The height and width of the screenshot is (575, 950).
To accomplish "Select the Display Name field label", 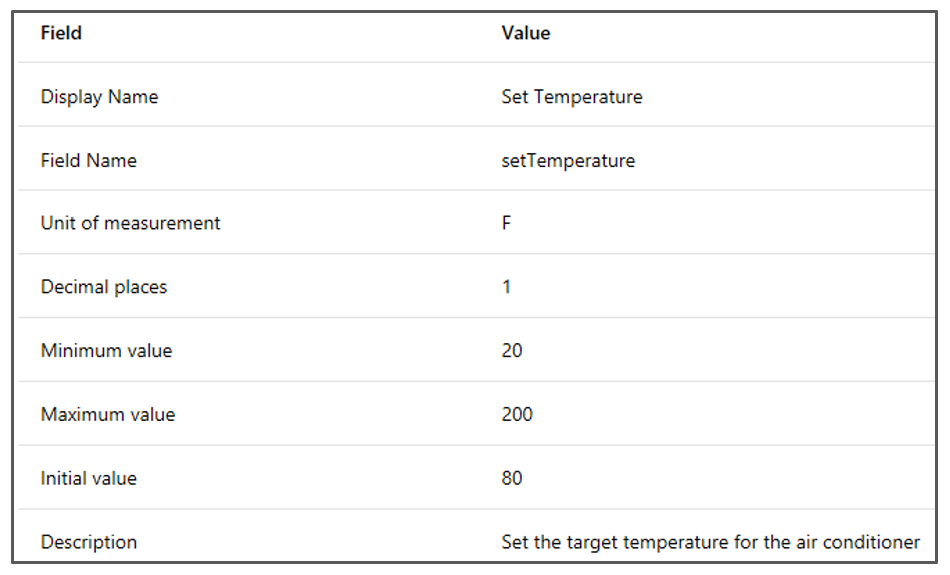I will tap(99, 97).
